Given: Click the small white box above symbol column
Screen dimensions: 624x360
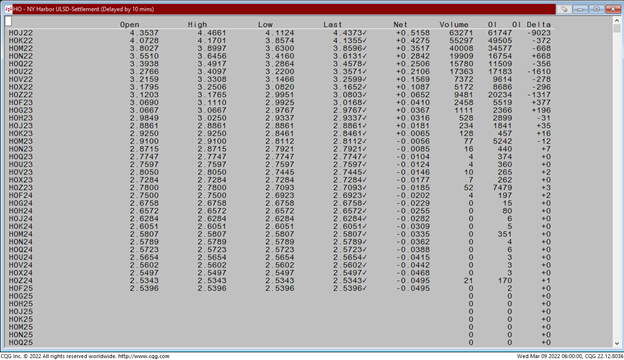Looking at the screenshot, I should (8, 21).
